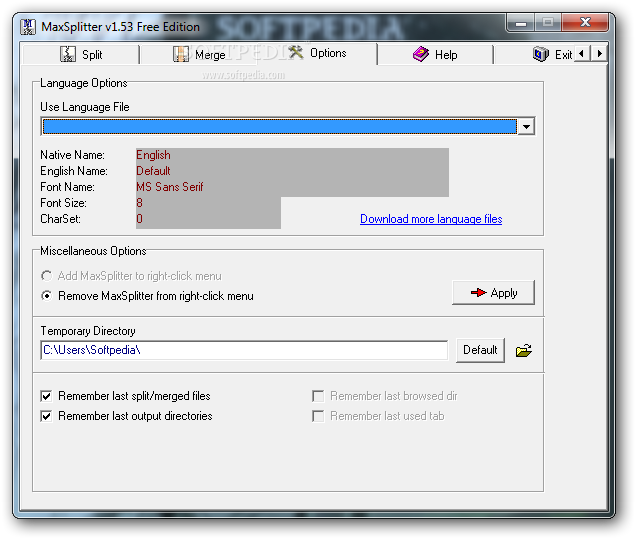636x539 pixels.
Task: Close the MaxSplitter window
Action: pos(585,22)
